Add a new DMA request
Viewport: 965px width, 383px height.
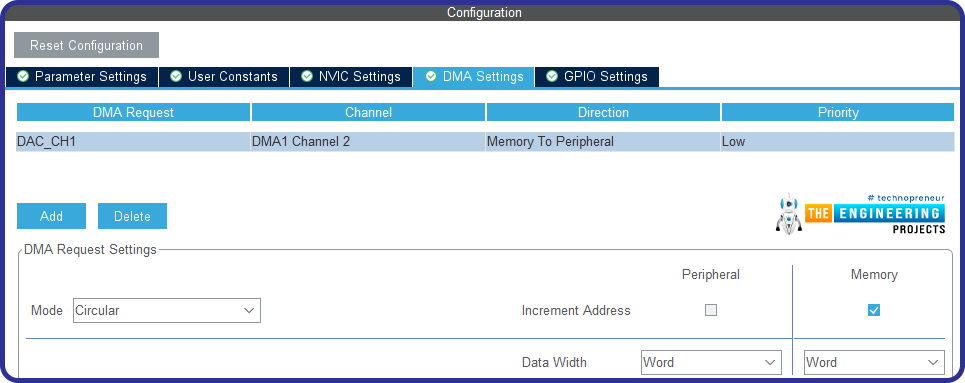pos(51,216)
